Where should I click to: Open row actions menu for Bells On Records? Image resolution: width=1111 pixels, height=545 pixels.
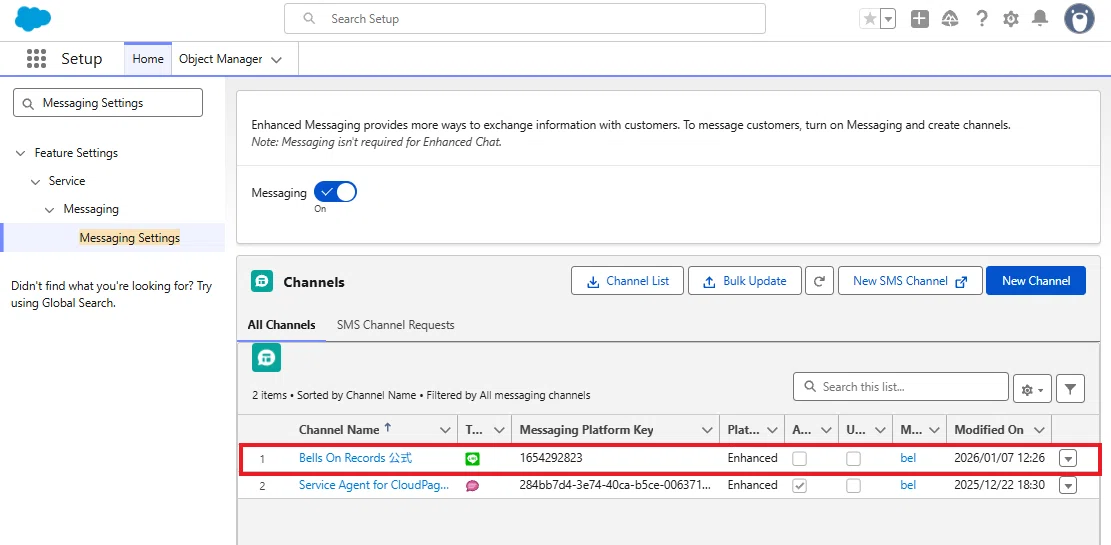point(1068,459)
